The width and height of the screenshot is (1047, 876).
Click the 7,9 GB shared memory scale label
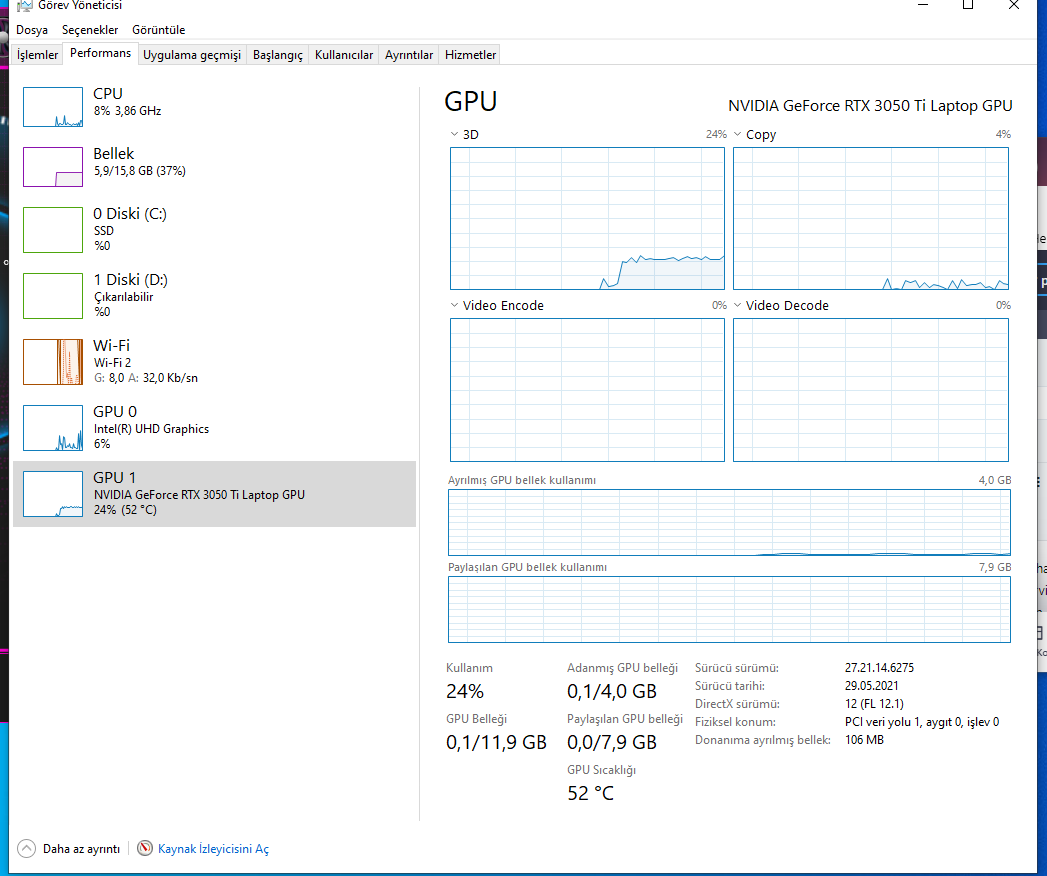tap(995, 567)
